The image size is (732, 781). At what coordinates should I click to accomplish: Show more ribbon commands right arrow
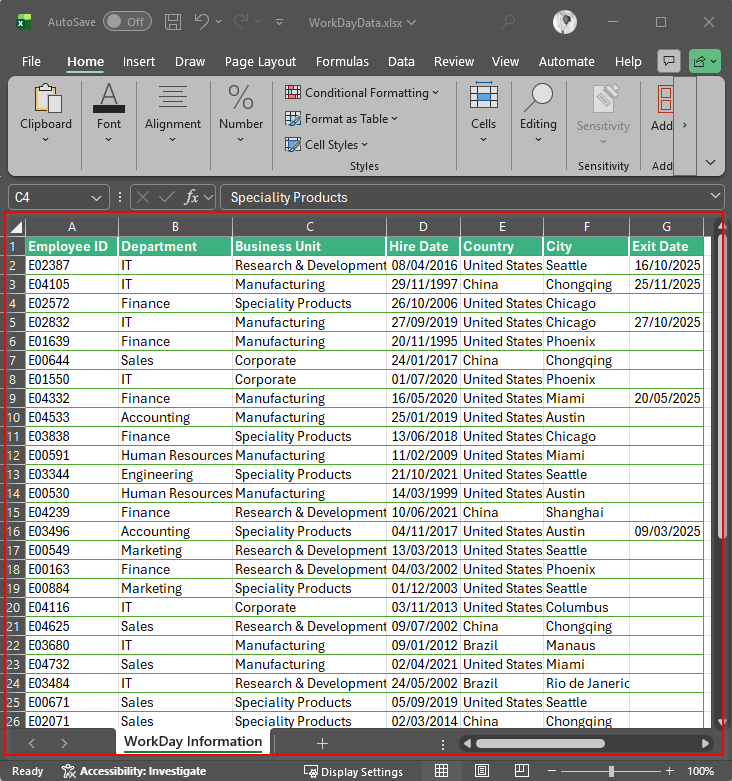[x=685, y=125]
